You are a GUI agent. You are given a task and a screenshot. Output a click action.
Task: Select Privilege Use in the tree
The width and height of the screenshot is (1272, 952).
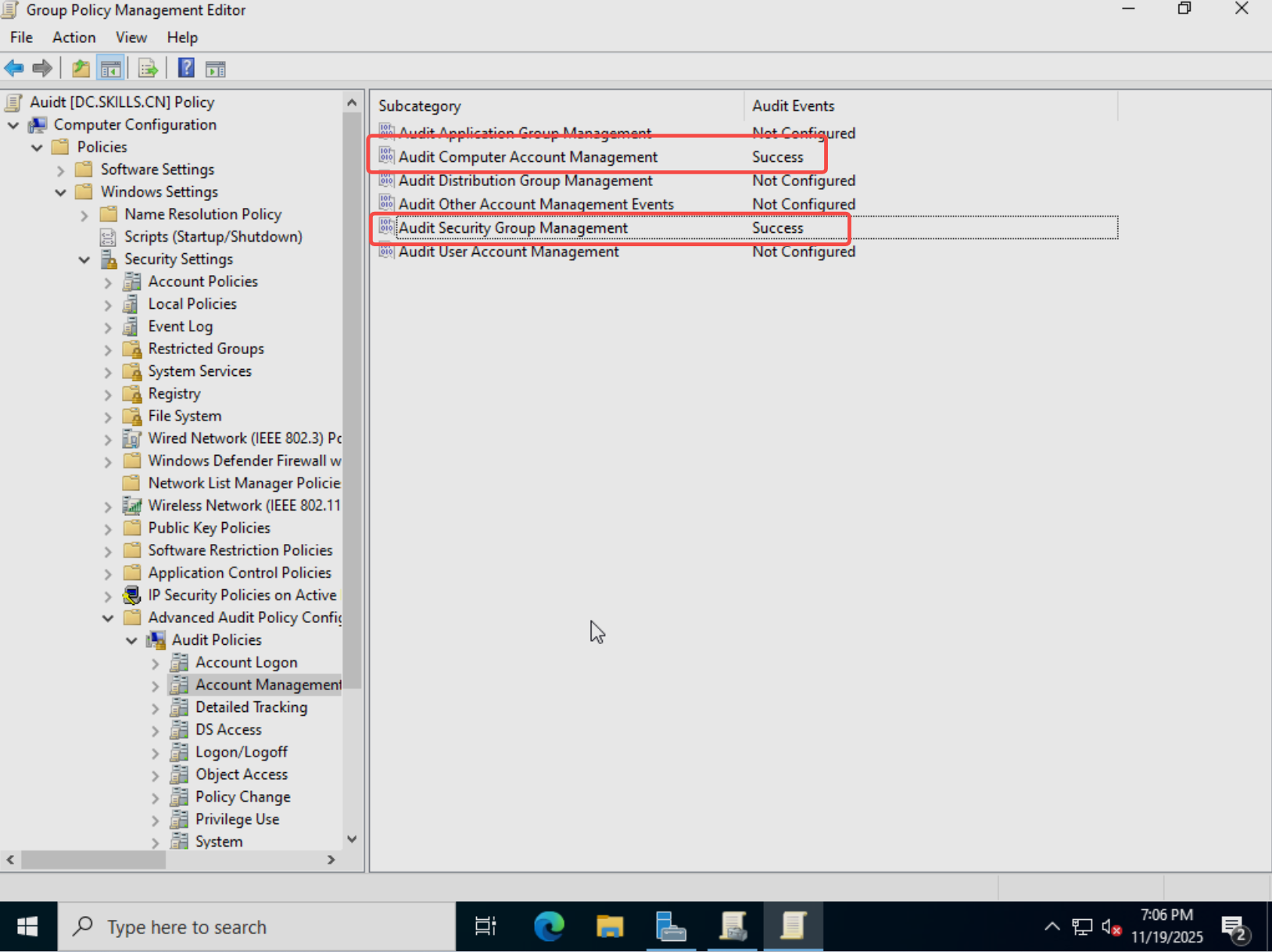tap(237, 820)
